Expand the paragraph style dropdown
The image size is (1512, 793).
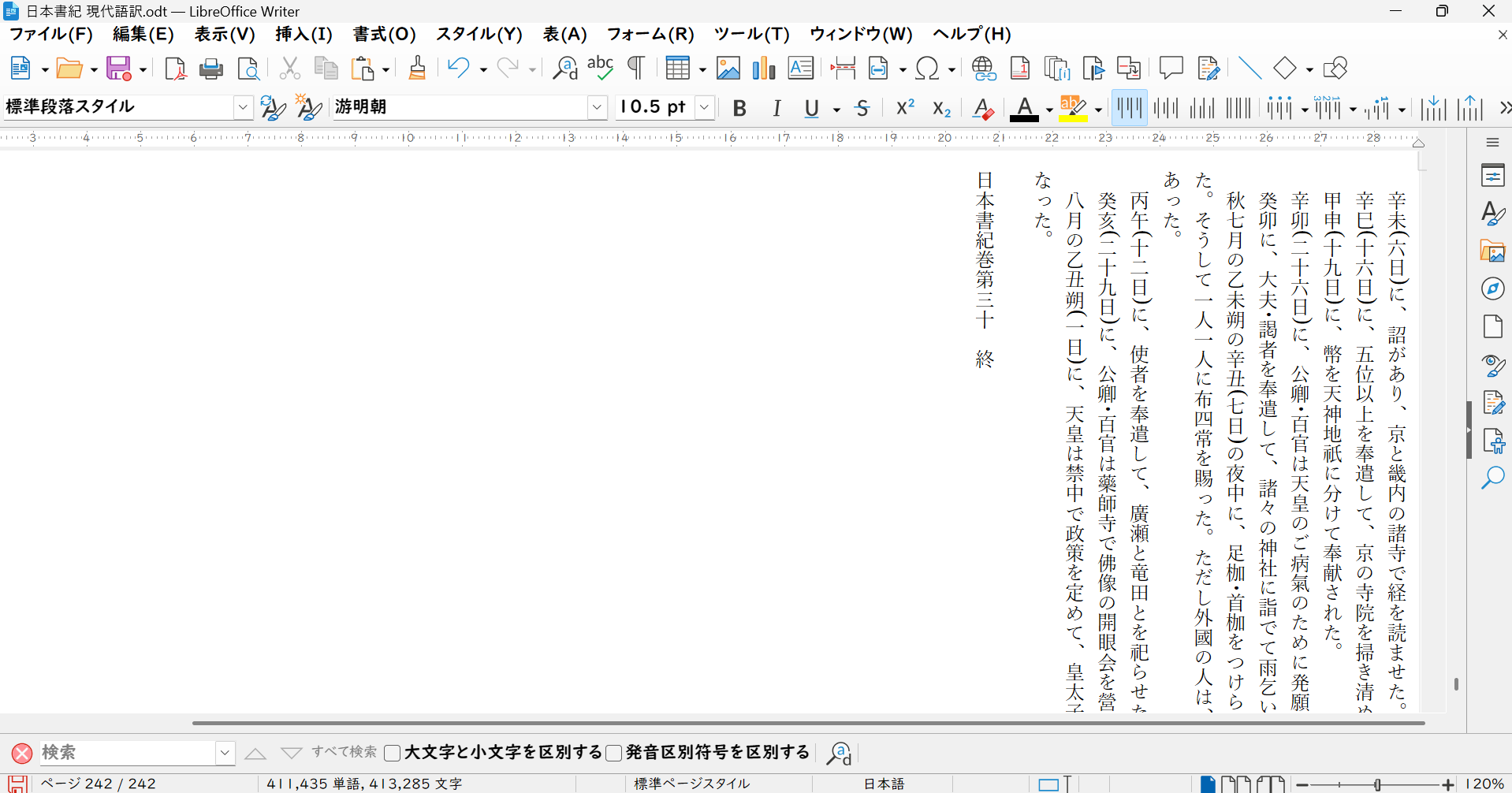tap(243, 107)
